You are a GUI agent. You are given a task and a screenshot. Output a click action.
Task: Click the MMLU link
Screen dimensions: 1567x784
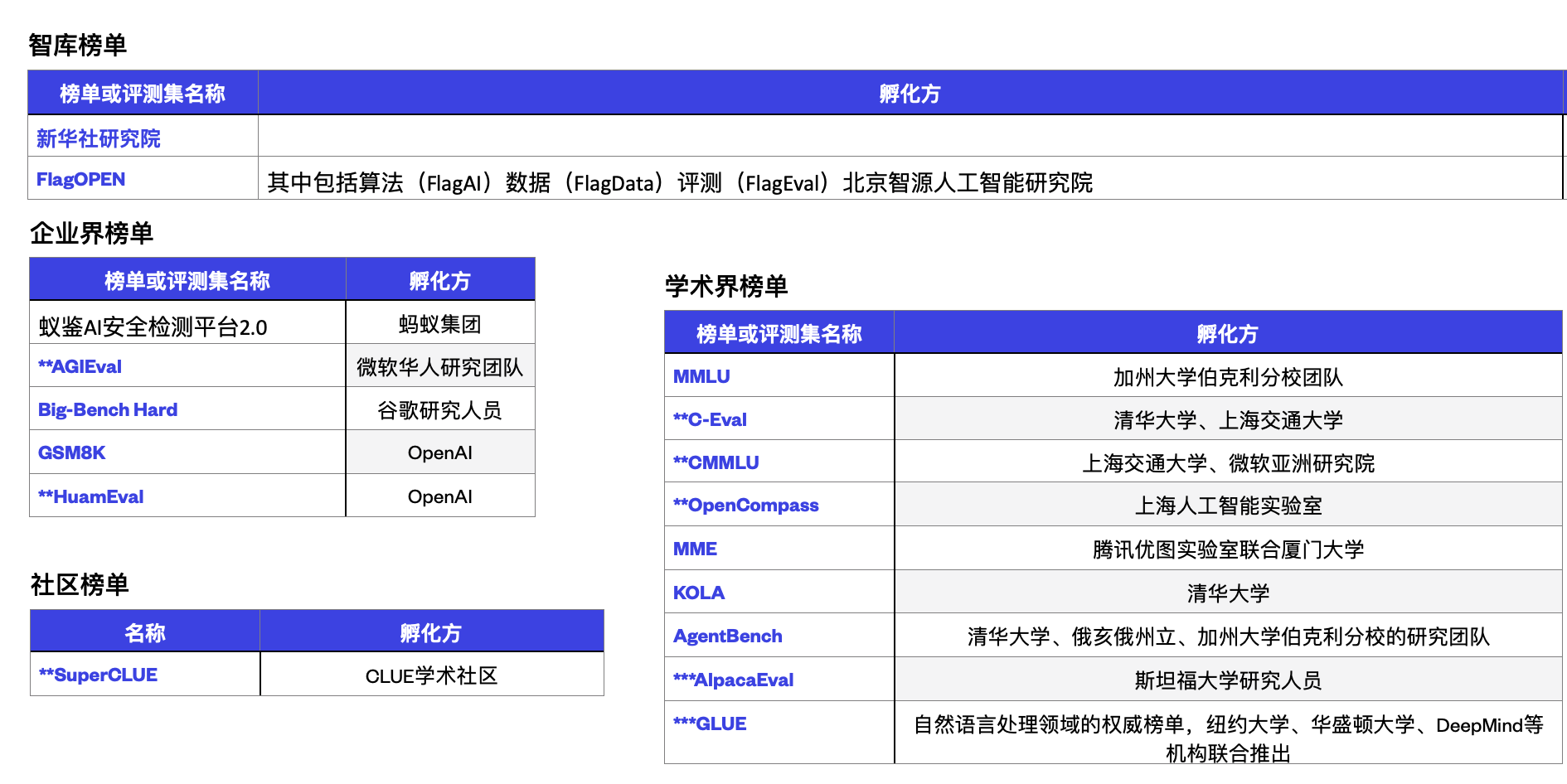tap(701, 376)
